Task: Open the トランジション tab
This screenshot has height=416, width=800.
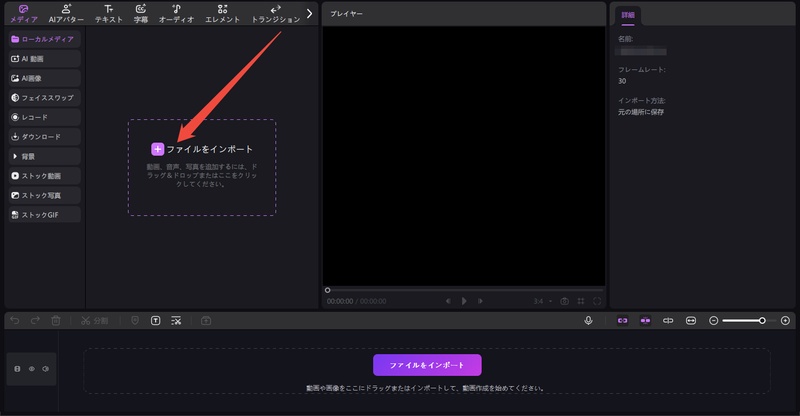Action: click(276, 14)
